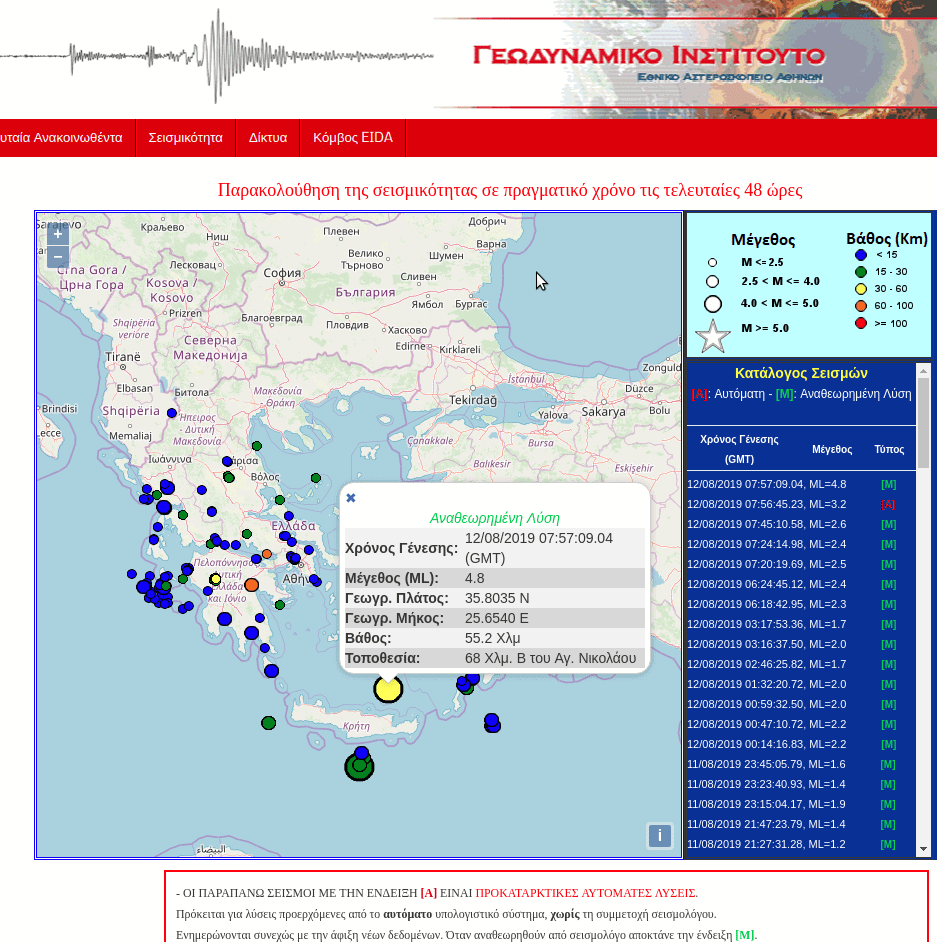
Task: Select the orange earthquake marker in Peloponnese
Action: pos(252,584)
